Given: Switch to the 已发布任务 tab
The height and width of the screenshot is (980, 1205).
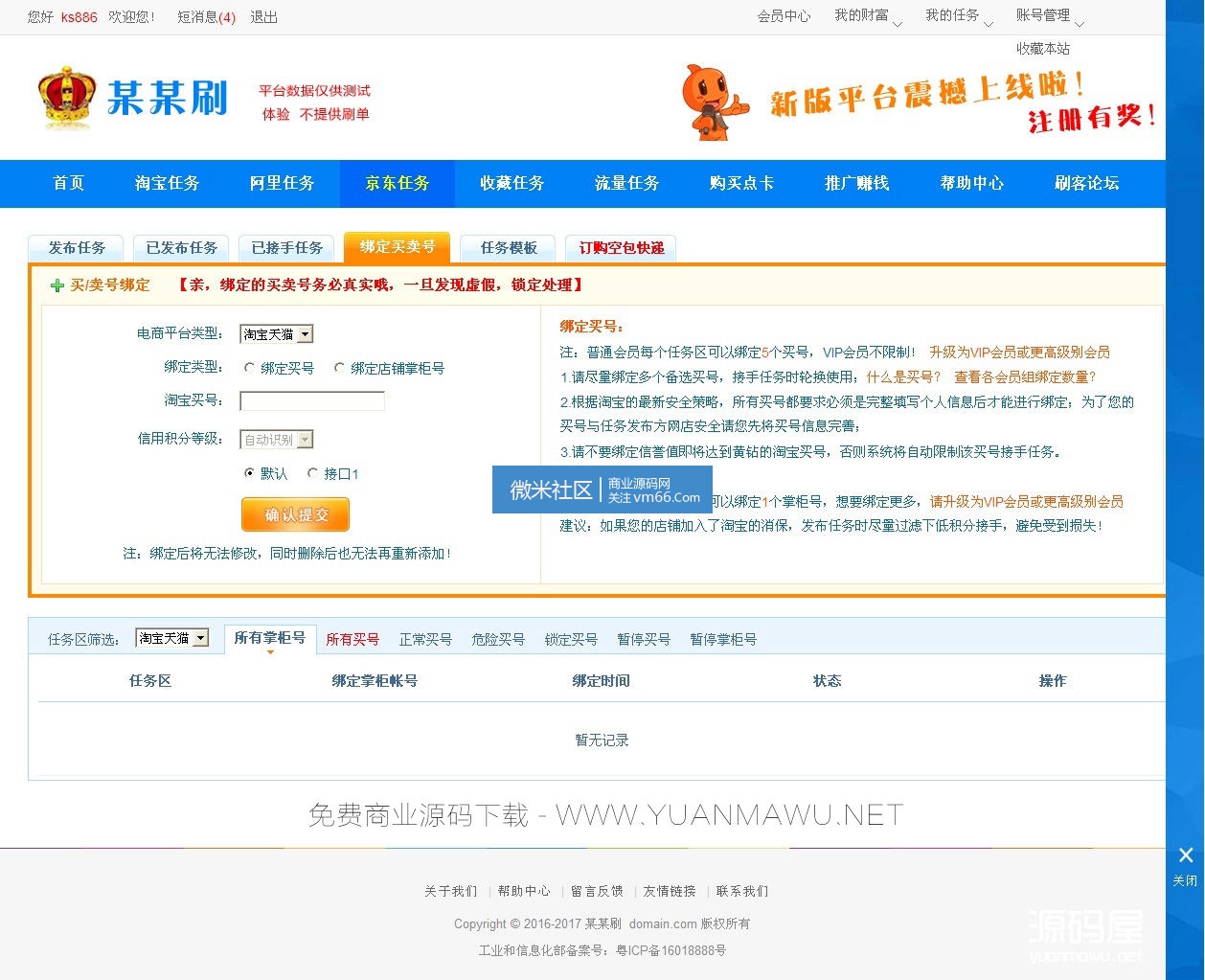Looking at the screenshot, I should pos(182,248).
